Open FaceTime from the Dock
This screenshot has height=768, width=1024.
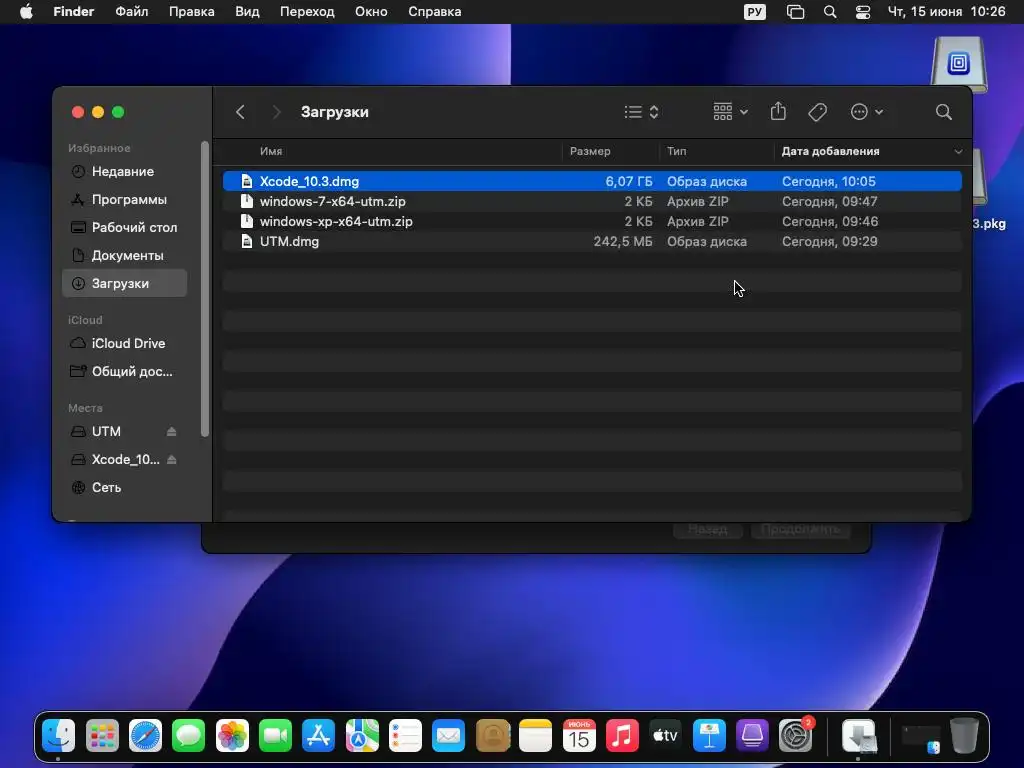[x=275, y=736]
